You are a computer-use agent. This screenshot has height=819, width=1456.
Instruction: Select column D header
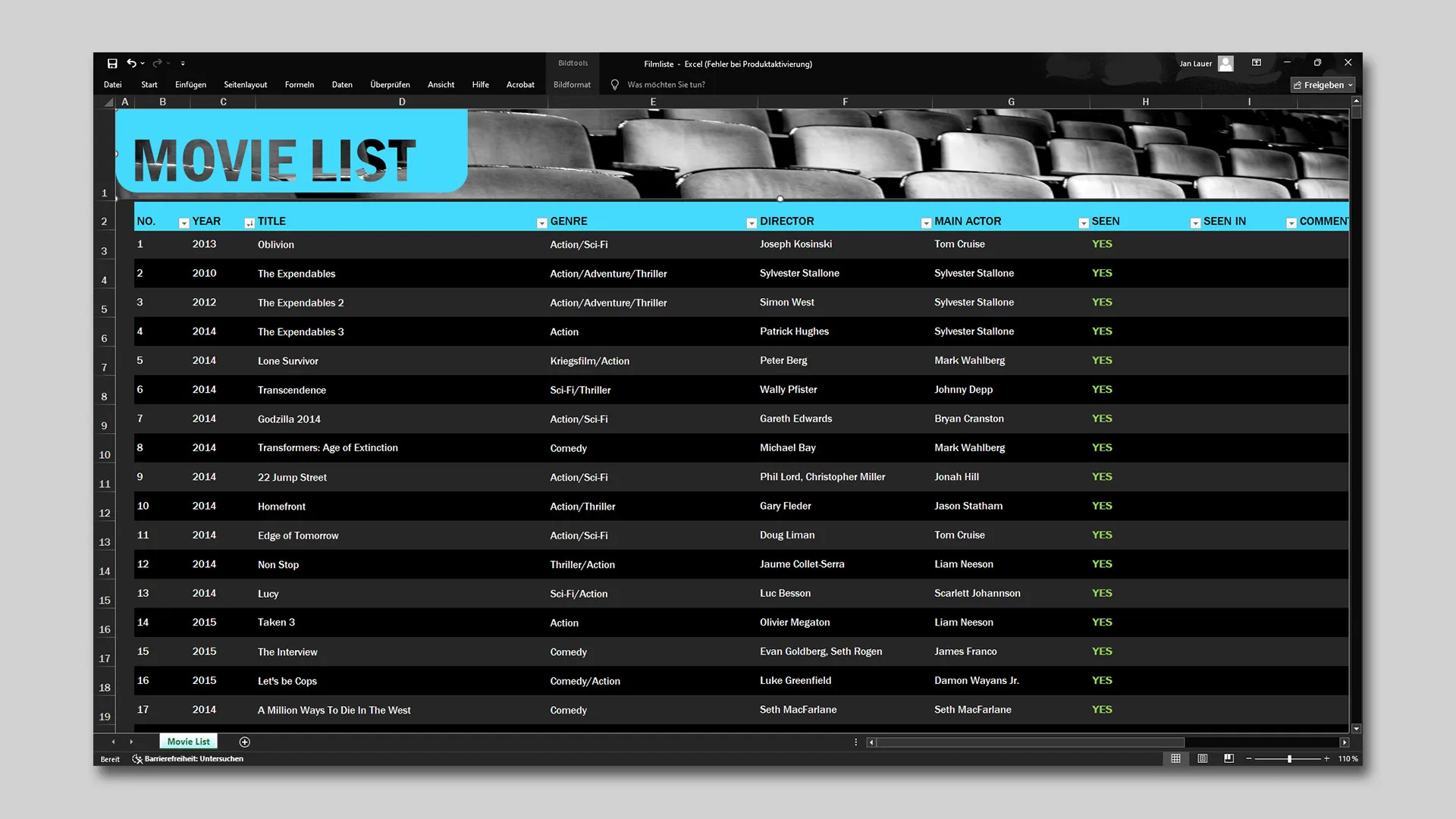click(x=402, y=102)
